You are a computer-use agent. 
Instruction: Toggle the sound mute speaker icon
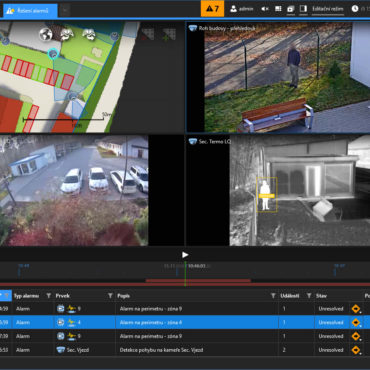coord(265,9)
